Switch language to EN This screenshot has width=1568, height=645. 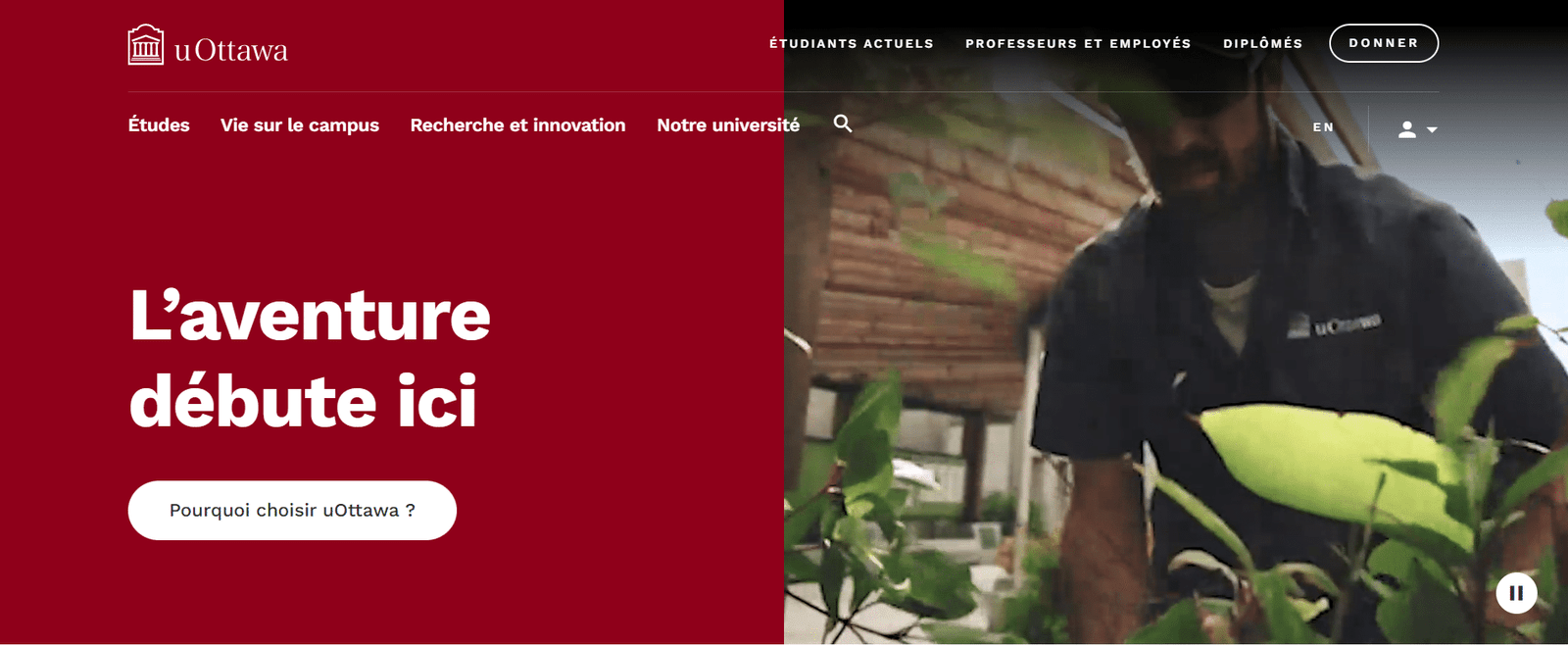coord(1324,127)
